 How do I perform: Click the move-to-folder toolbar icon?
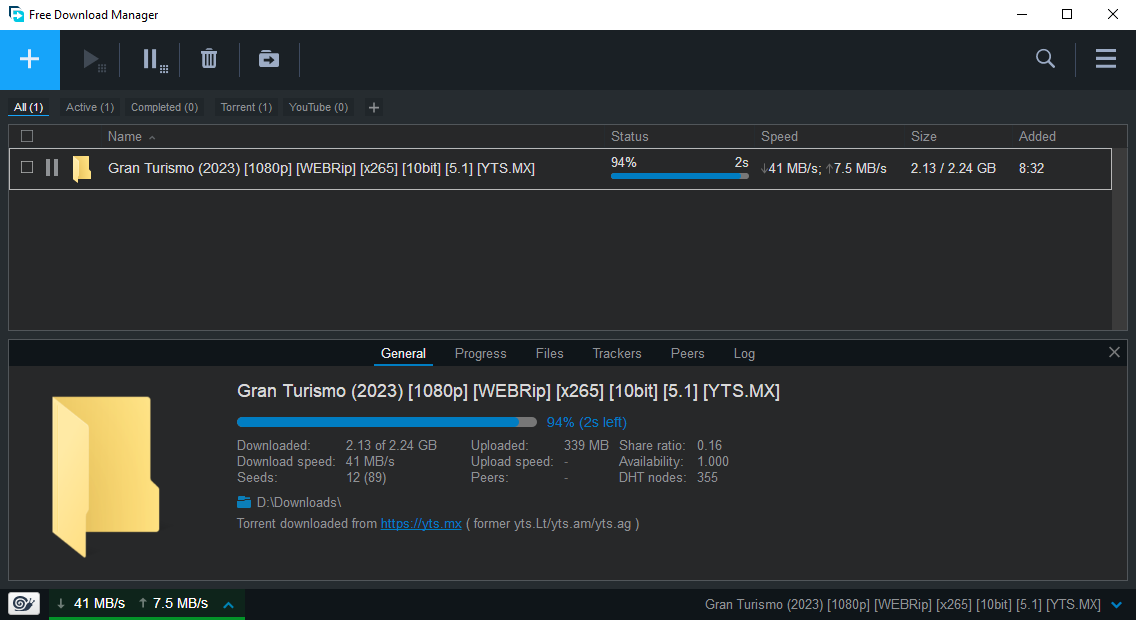(269, 60)
